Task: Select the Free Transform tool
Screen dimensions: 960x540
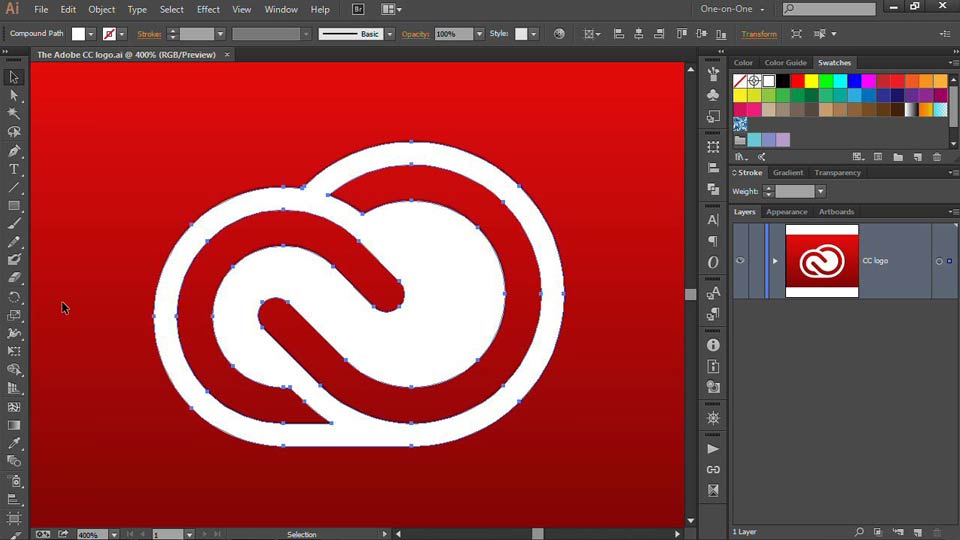Action: (x=13, y=352)
